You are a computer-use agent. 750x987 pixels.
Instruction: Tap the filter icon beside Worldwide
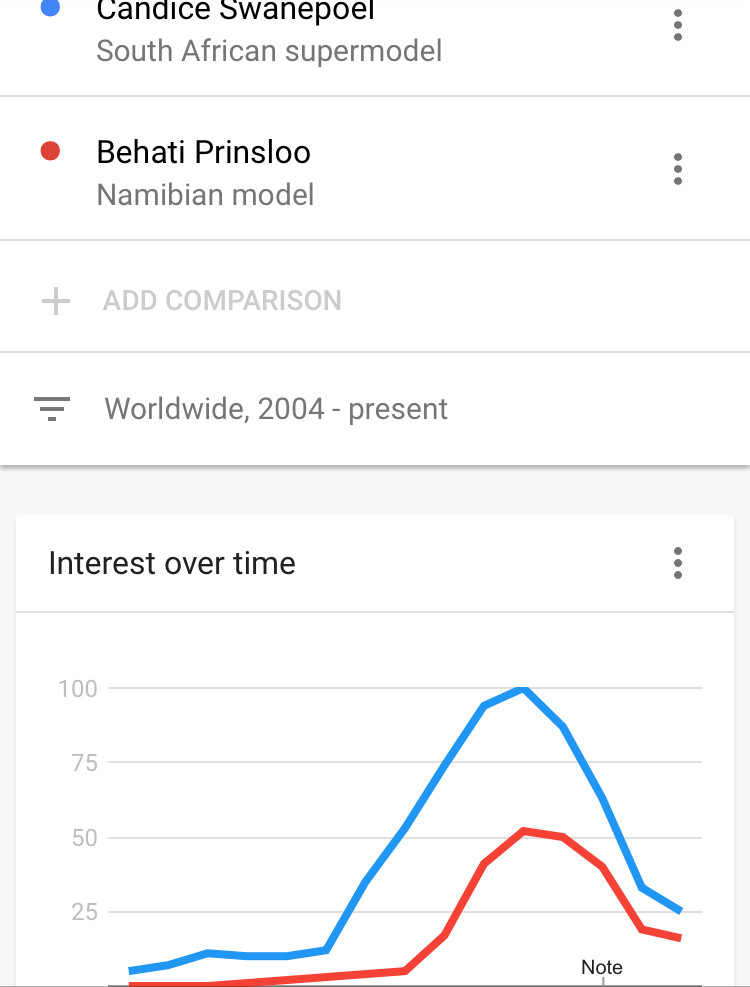point(52,409)
